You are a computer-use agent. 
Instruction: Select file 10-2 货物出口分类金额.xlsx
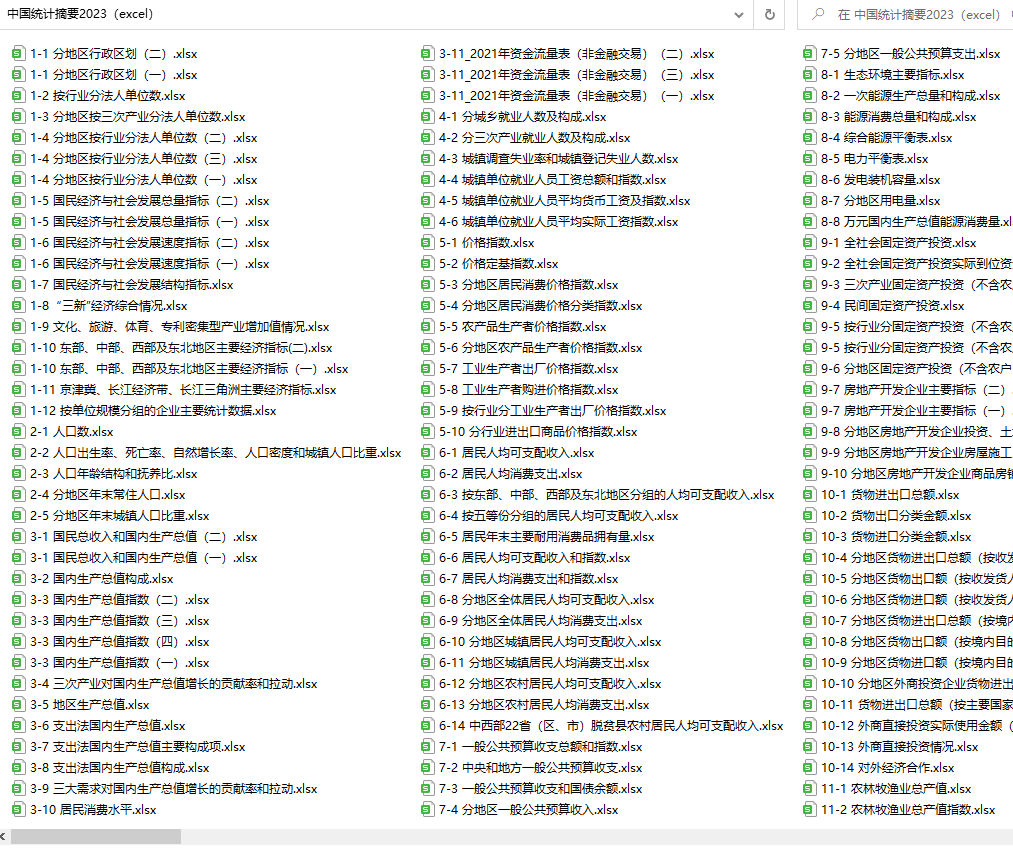pyautogui.click(x=888, y=515)
